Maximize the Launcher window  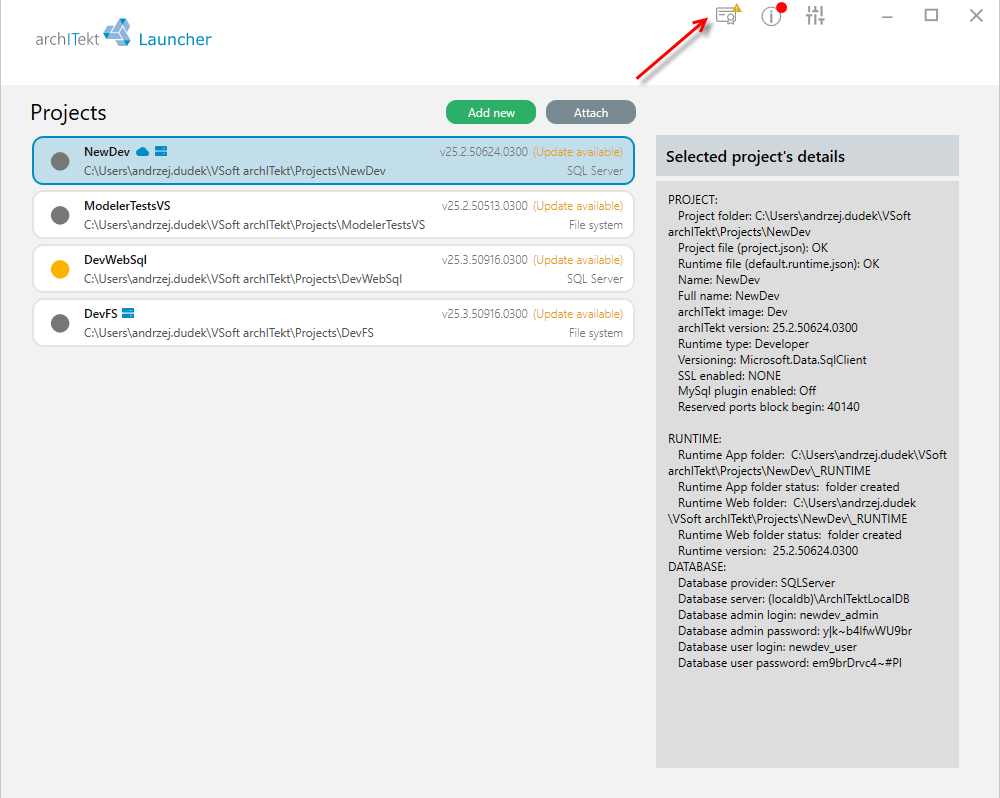point(931,15)
